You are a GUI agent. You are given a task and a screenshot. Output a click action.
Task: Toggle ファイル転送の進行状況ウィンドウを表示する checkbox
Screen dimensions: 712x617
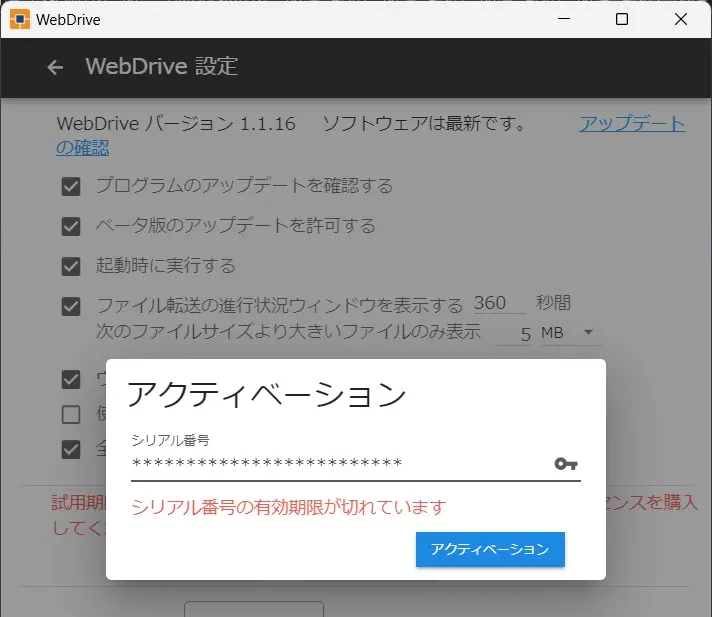tap(71, 306)
